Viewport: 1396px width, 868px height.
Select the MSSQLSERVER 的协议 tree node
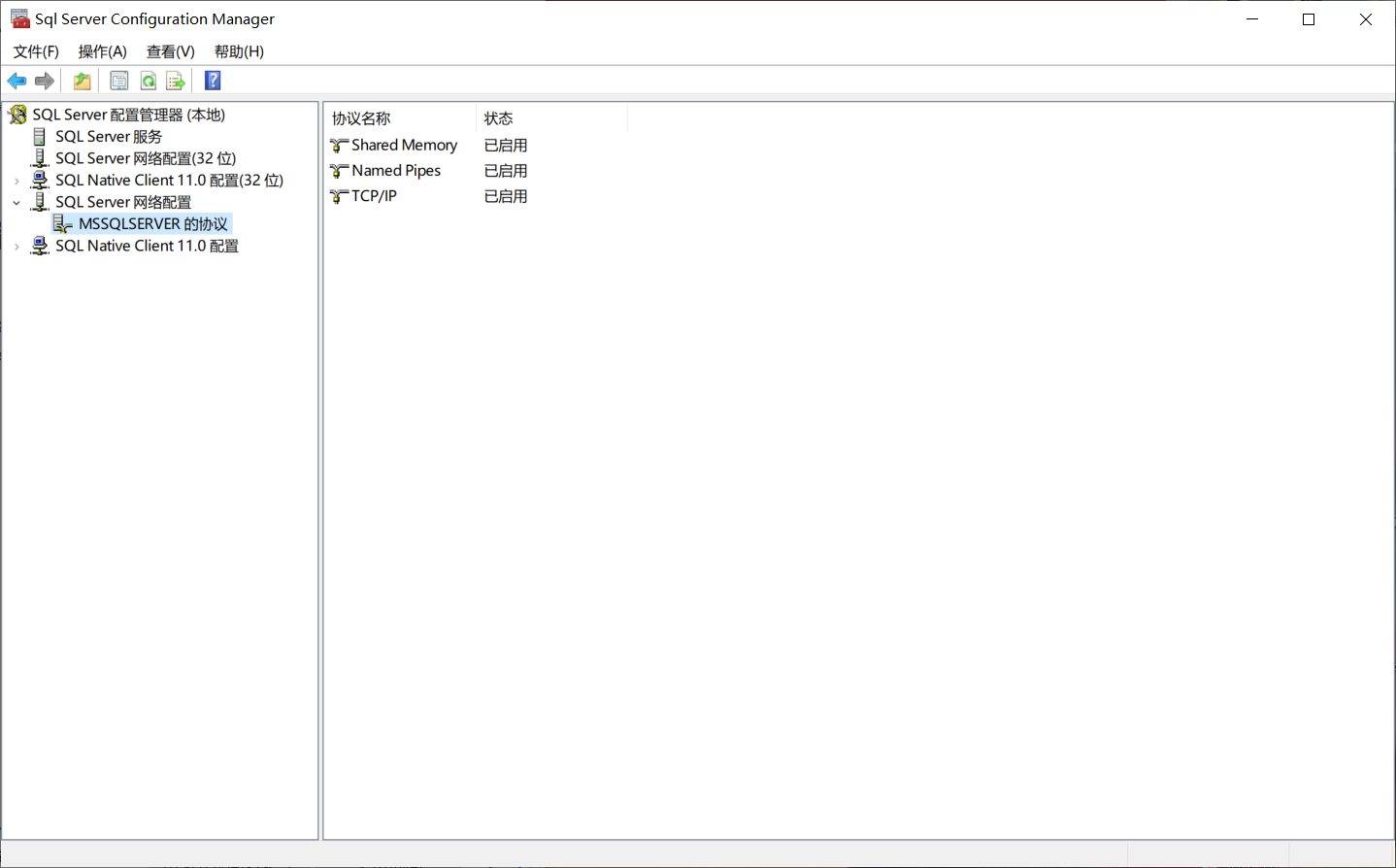coord(153,224)
